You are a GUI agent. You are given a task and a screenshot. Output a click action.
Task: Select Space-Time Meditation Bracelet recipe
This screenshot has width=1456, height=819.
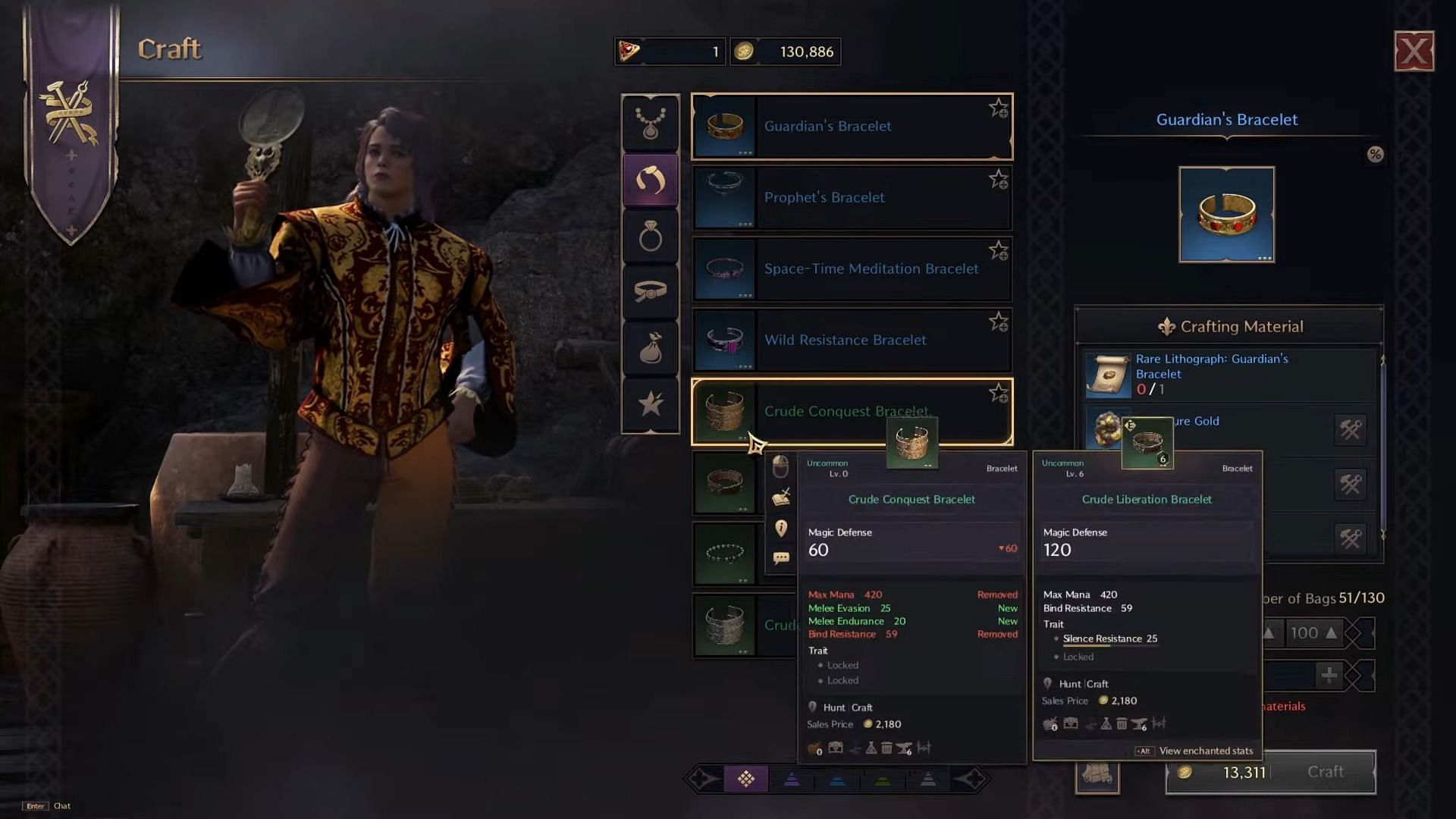tap(852, 269)
